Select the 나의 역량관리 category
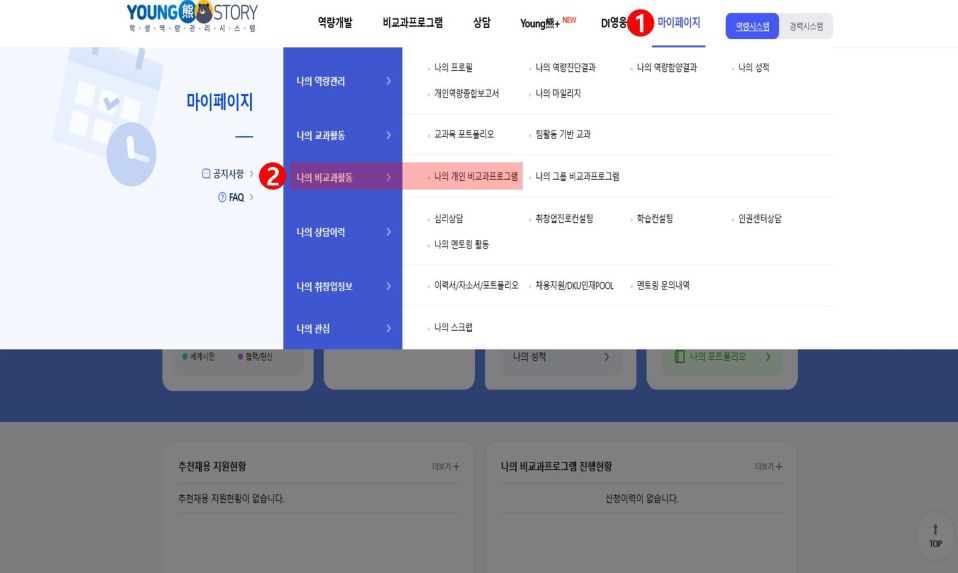 tap(343, 81)
